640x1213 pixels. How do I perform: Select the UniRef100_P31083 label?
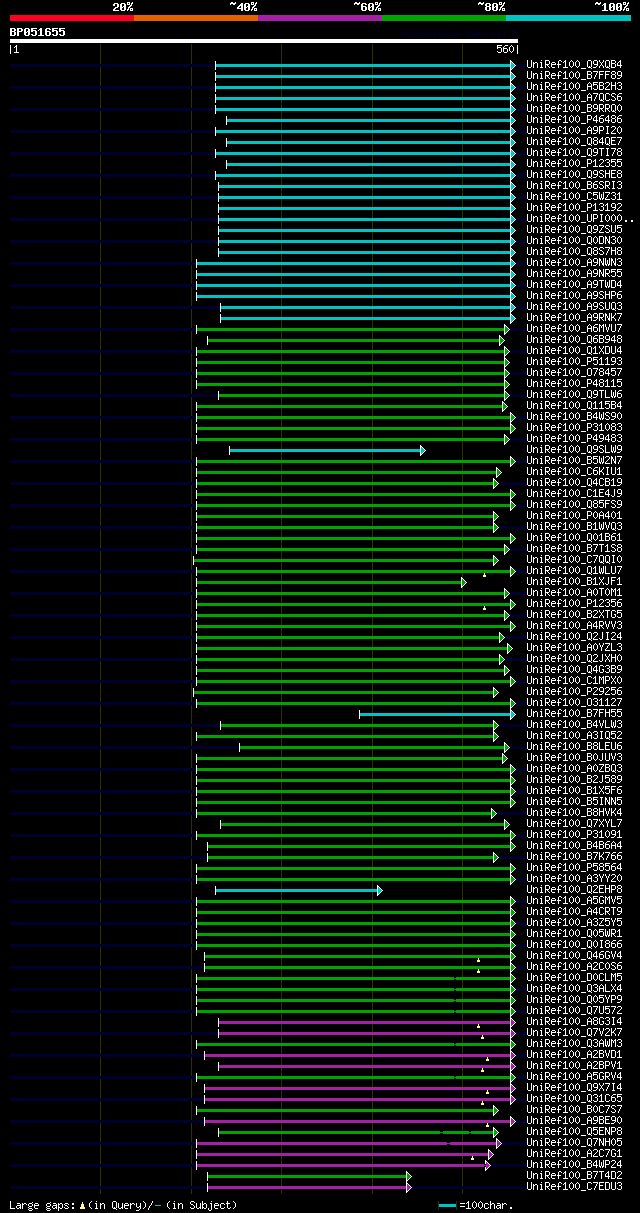tap(574, 428)
